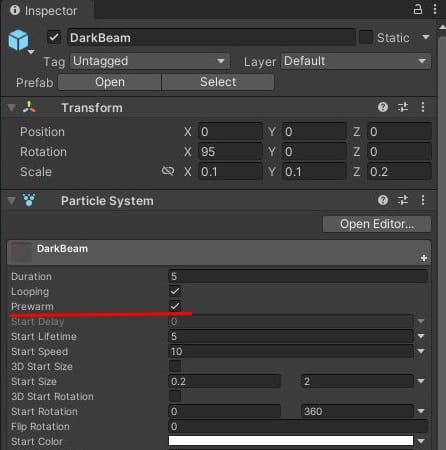Image resolution: width=446 pixels, height=450 pixels.
Task: Open Transform component three-dot menu
Action: 423,107
